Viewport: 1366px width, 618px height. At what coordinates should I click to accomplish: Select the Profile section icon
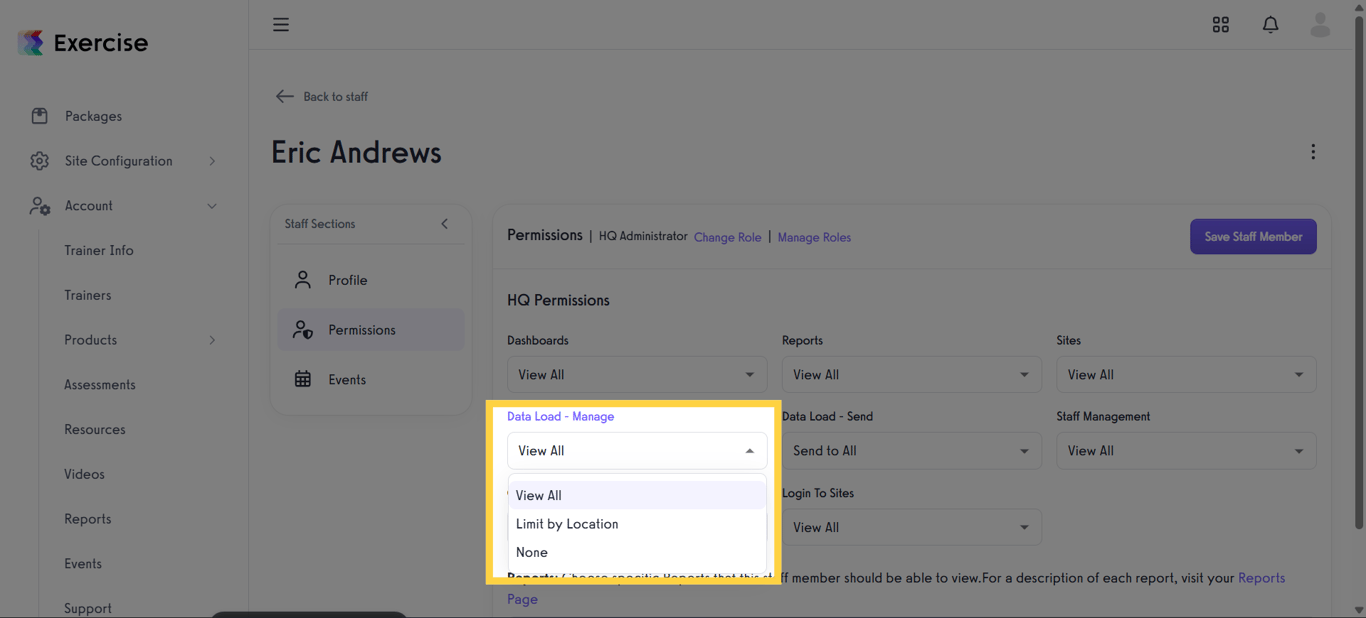pos(303,280)
